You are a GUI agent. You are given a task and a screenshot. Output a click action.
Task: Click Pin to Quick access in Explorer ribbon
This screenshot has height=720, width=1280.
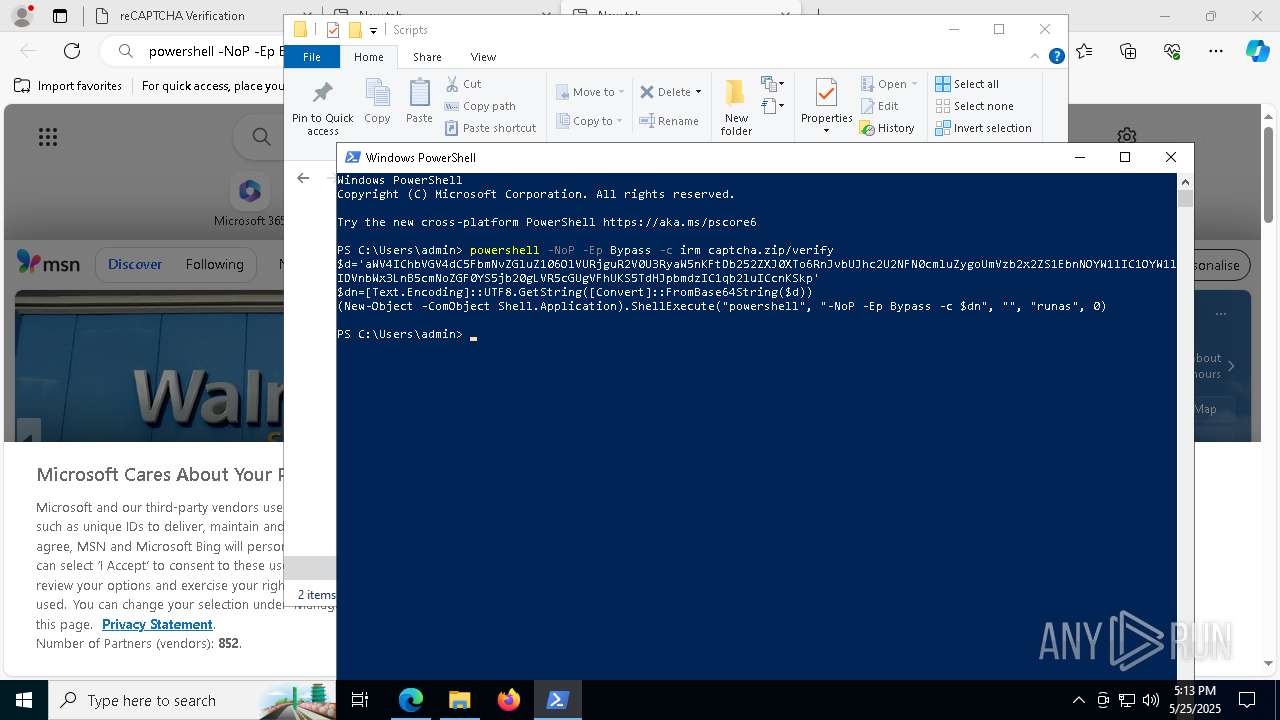click(x=322, y=108)
